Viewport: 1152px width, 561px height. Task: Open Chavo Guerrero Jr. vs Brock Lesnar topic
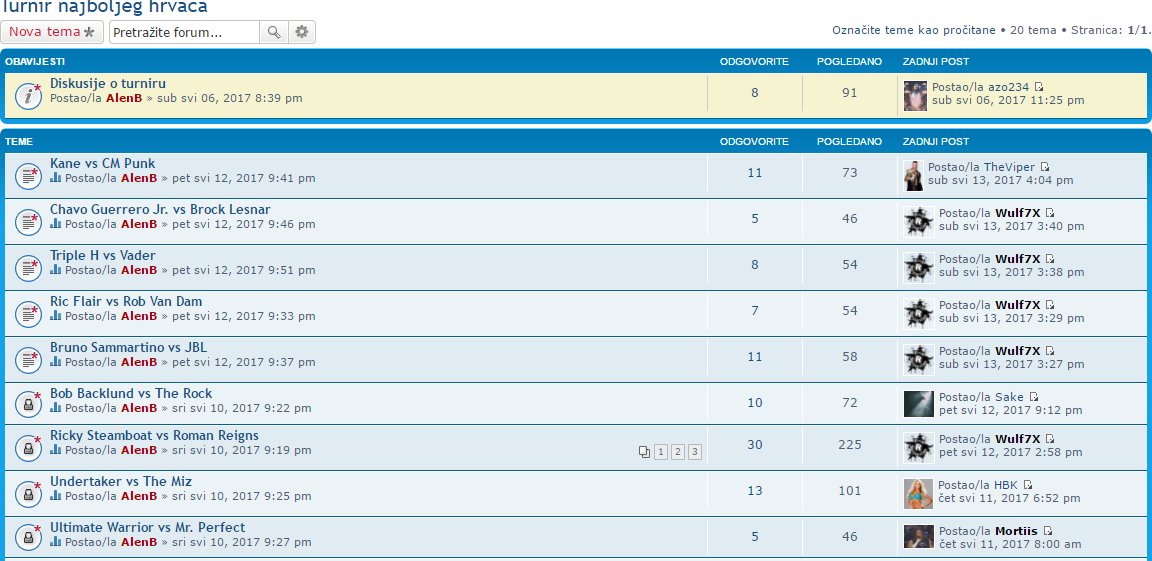click(160, 209)
